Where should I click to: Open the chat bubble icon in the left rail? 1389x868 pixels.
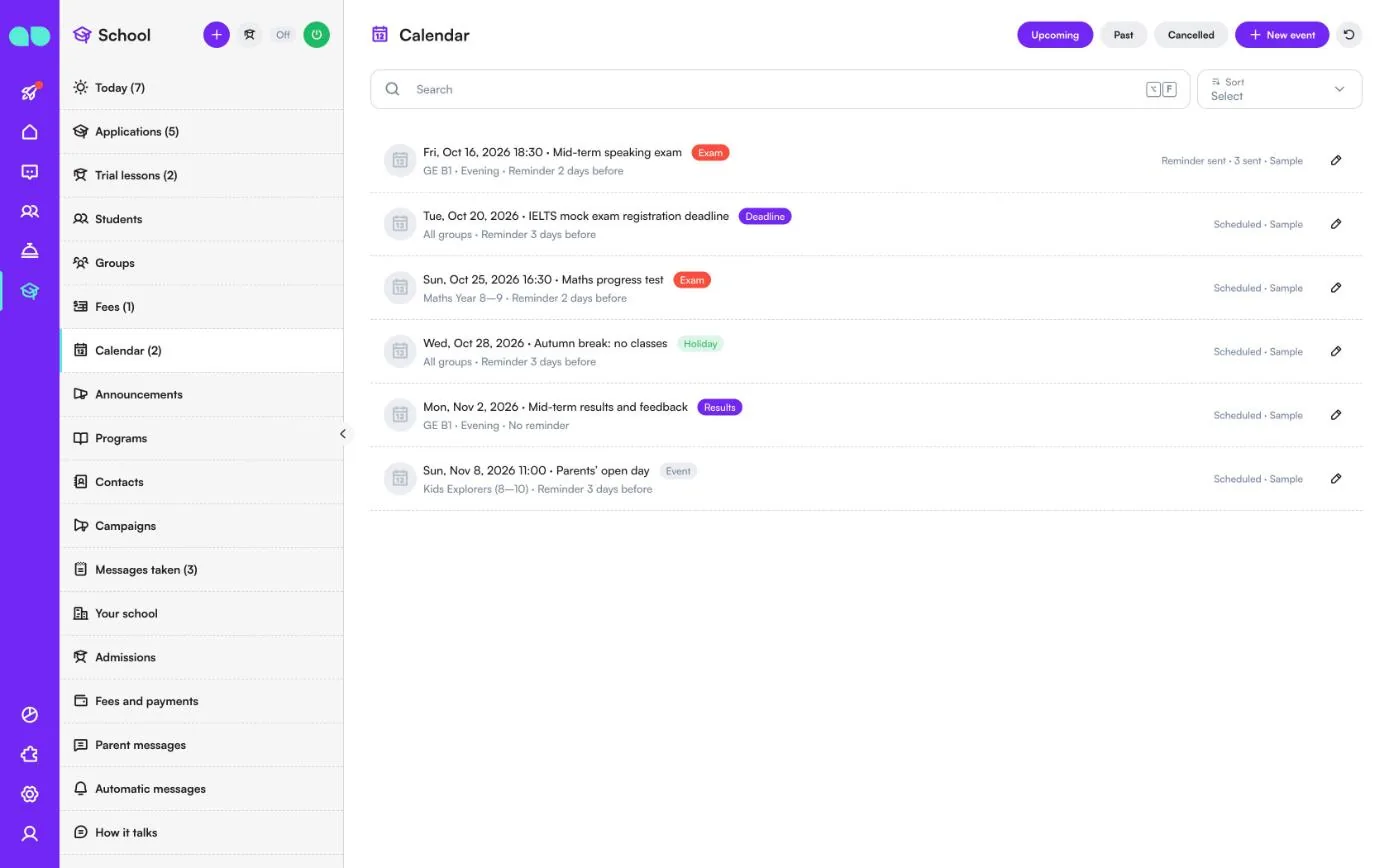tap(30, 172)
